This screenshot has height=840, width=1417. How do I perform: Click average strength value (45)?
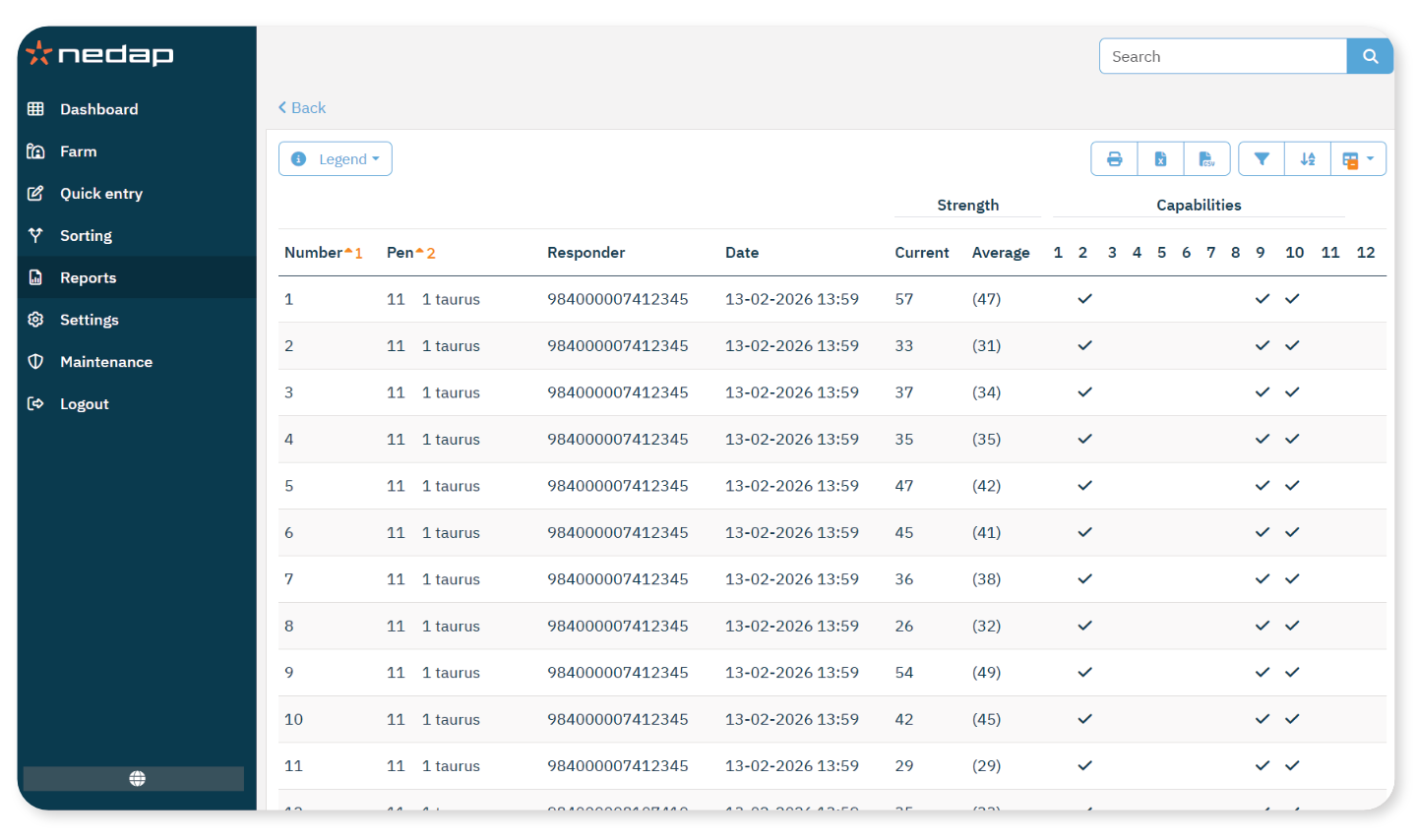(x=987, y=720)
